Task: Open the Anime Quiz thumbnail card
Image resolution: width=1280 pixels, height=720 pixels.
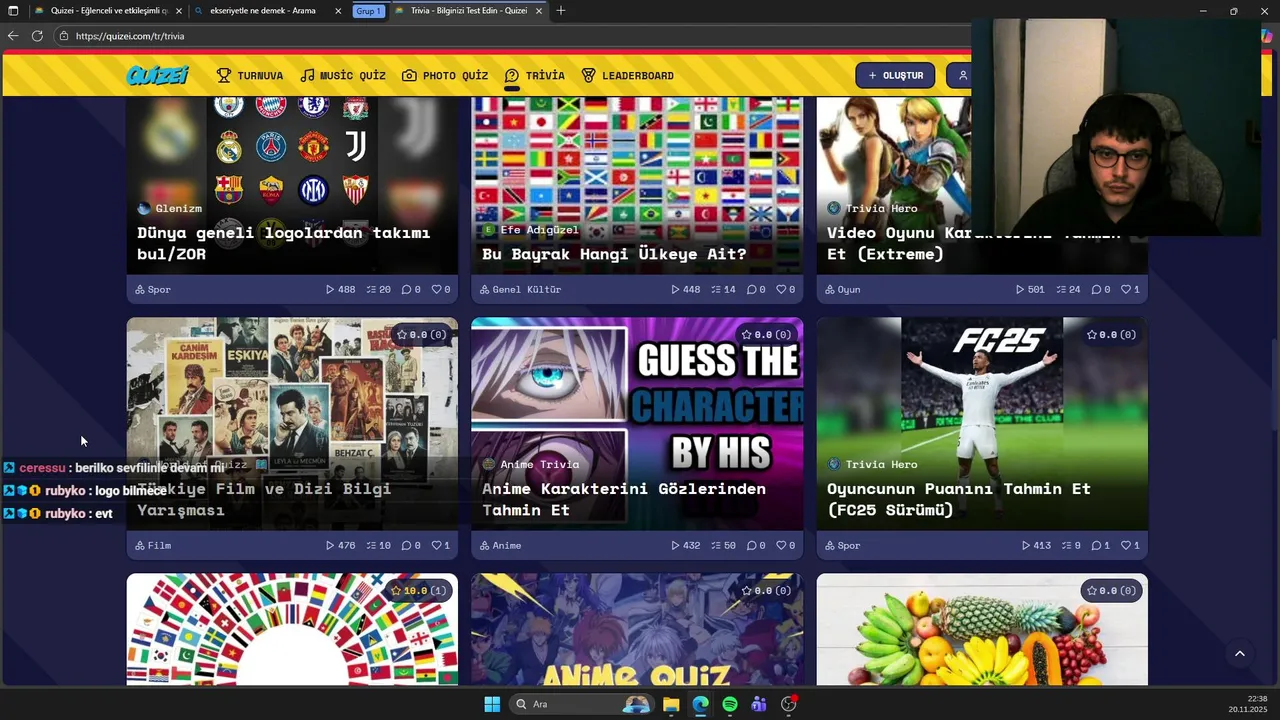Action: pos(637,630)
